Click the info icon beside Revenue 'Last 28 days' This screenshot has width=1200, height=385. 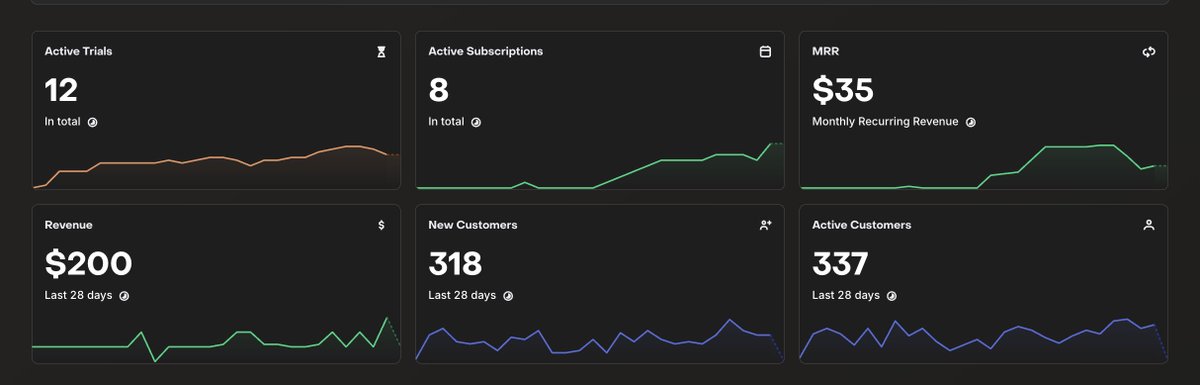124,296
